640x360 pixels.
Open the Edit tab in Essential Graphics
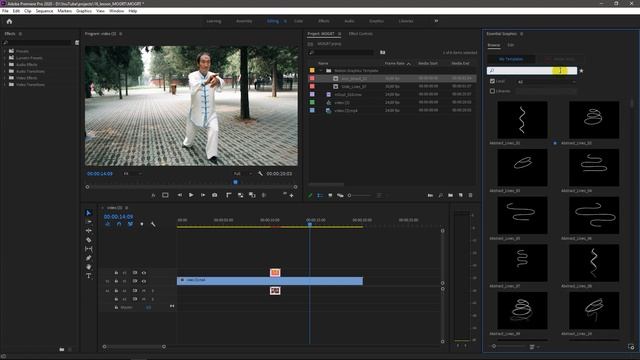[511, 45]
